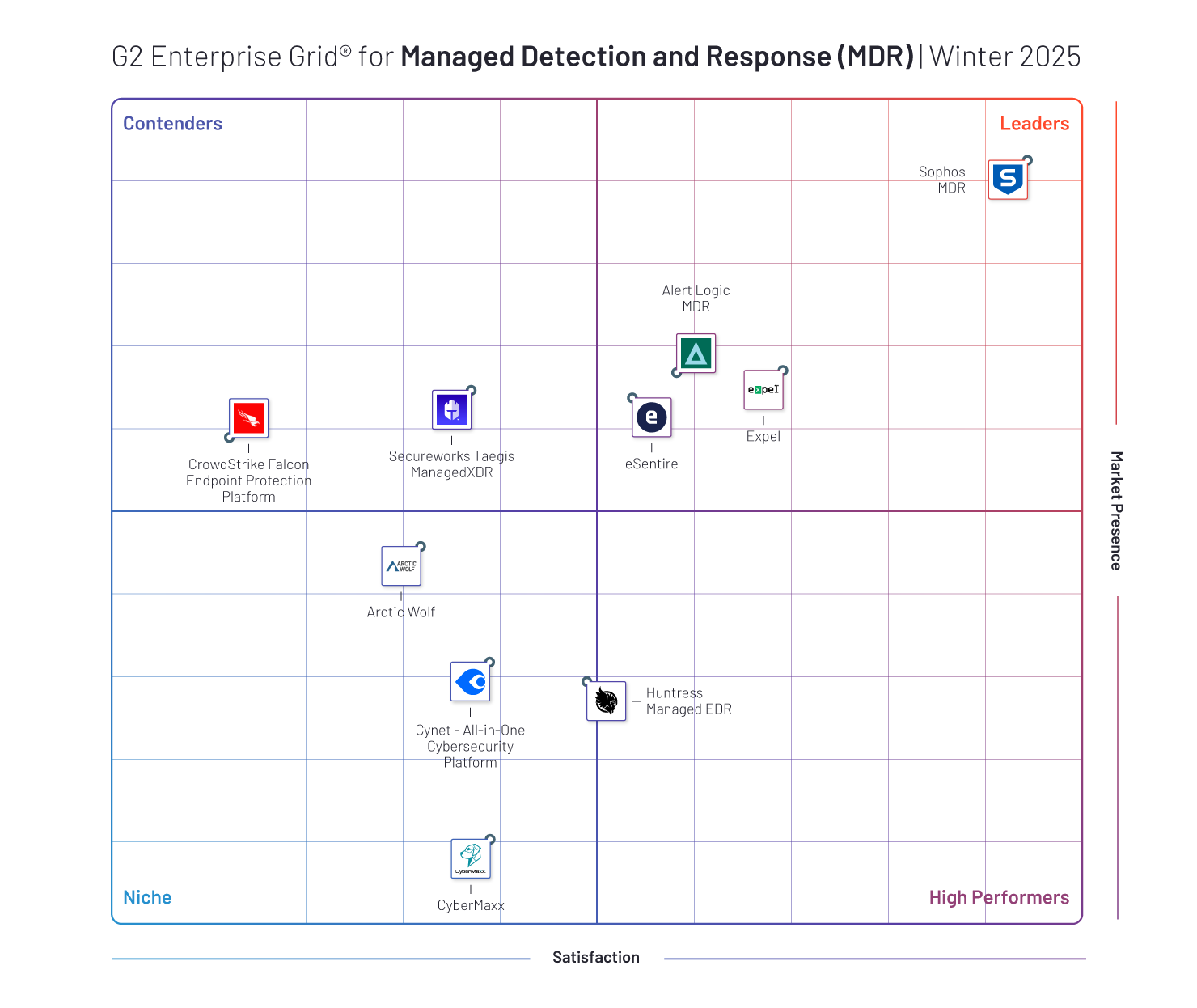The width and height of the screenshot is (1197, 1008).
Task: Click the Satisfaction axis label
Action: 596,958
